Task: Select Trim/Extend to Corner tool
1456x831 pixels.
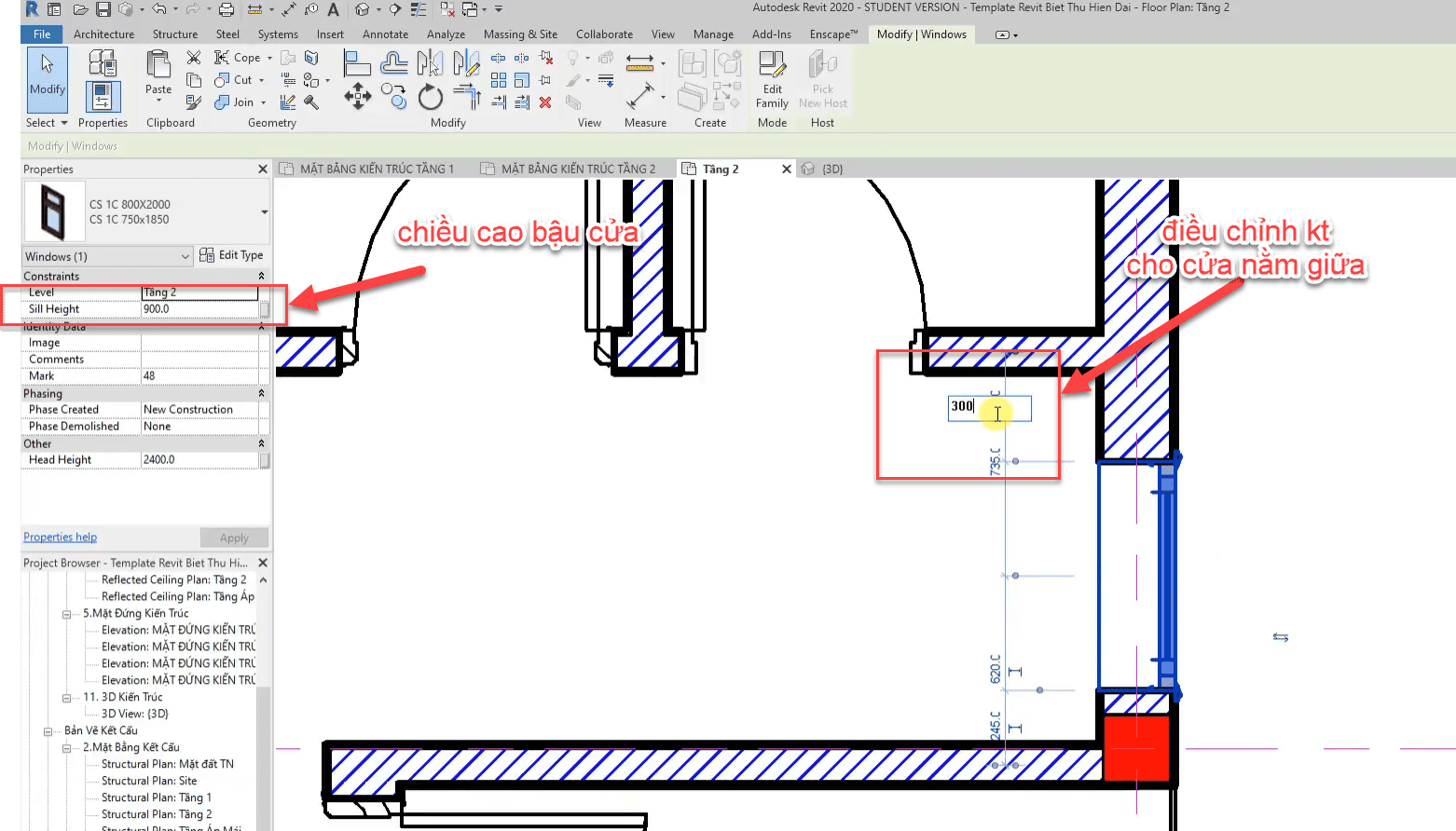Action: tap(466, 96)
